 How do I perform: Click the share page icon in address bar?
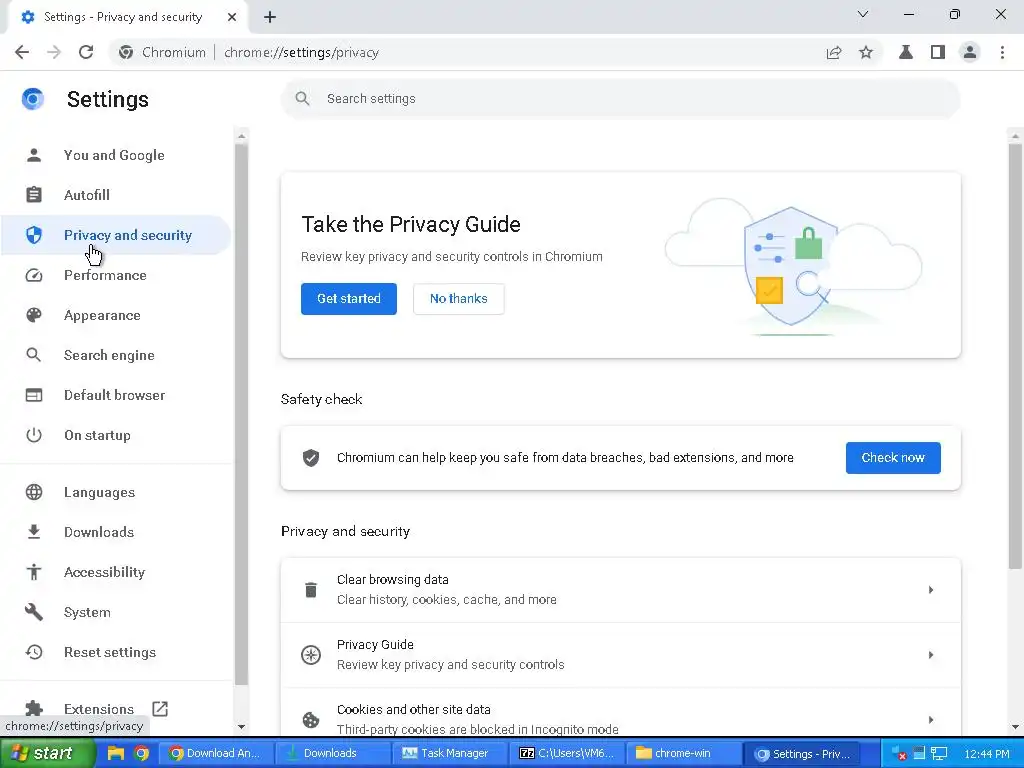[833, 52]
